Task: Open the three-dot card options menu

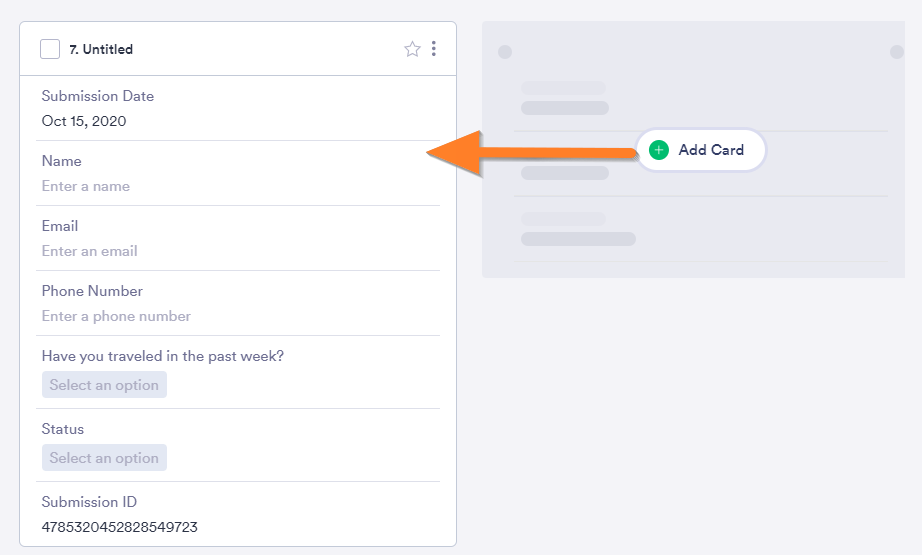Action: tap(433, 49)
